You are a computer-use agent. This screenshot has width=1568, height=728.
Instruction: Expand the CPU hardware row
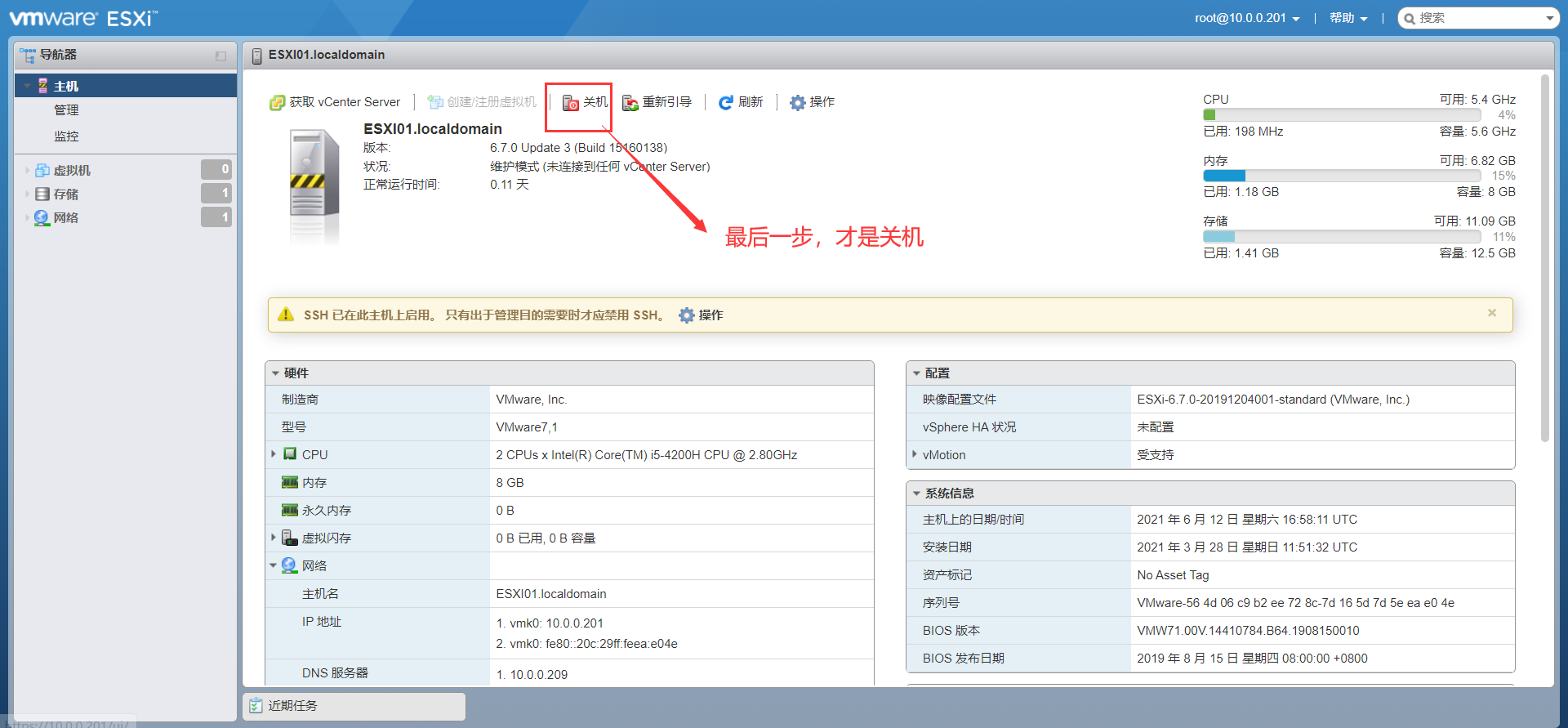point(273,453)
